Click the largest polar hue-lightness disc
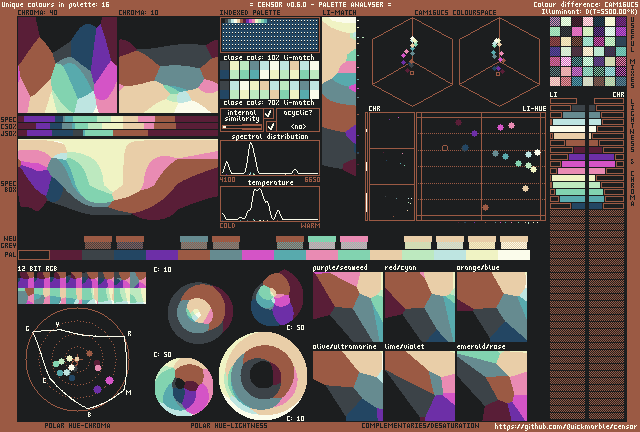Image resolution: width=640 pixels, height=432 pixels. pyautogui.click(x=263, y=376)
